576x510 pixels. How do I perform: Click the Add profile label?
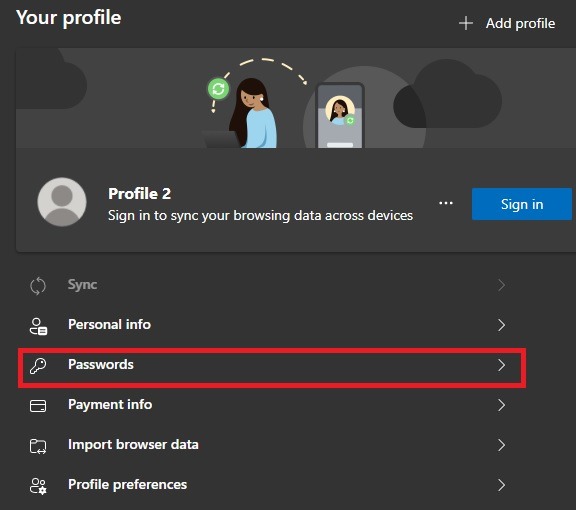[520, 24]
